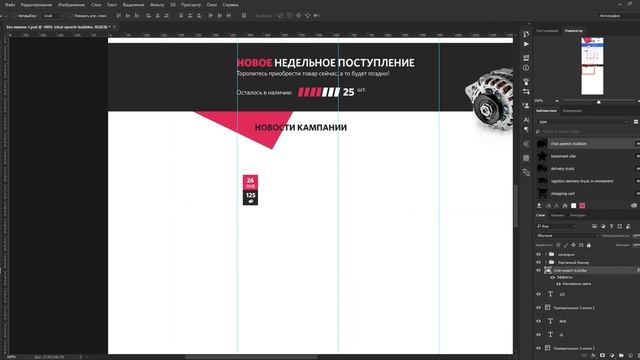Click the add character style icon in Libraries
This screenshot has width=640, height=360.
click(556, 205)
